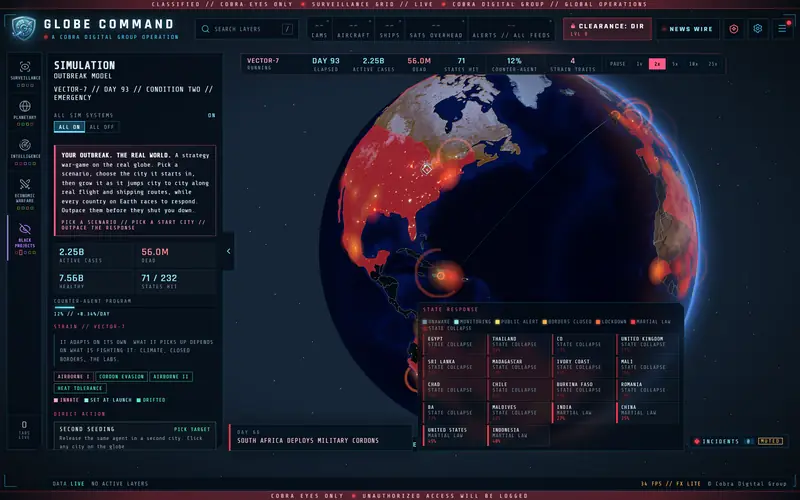This screenshot has width=800, height=500.
Task: Open the Surveillance sidebar section
Action: click(25, 72)
